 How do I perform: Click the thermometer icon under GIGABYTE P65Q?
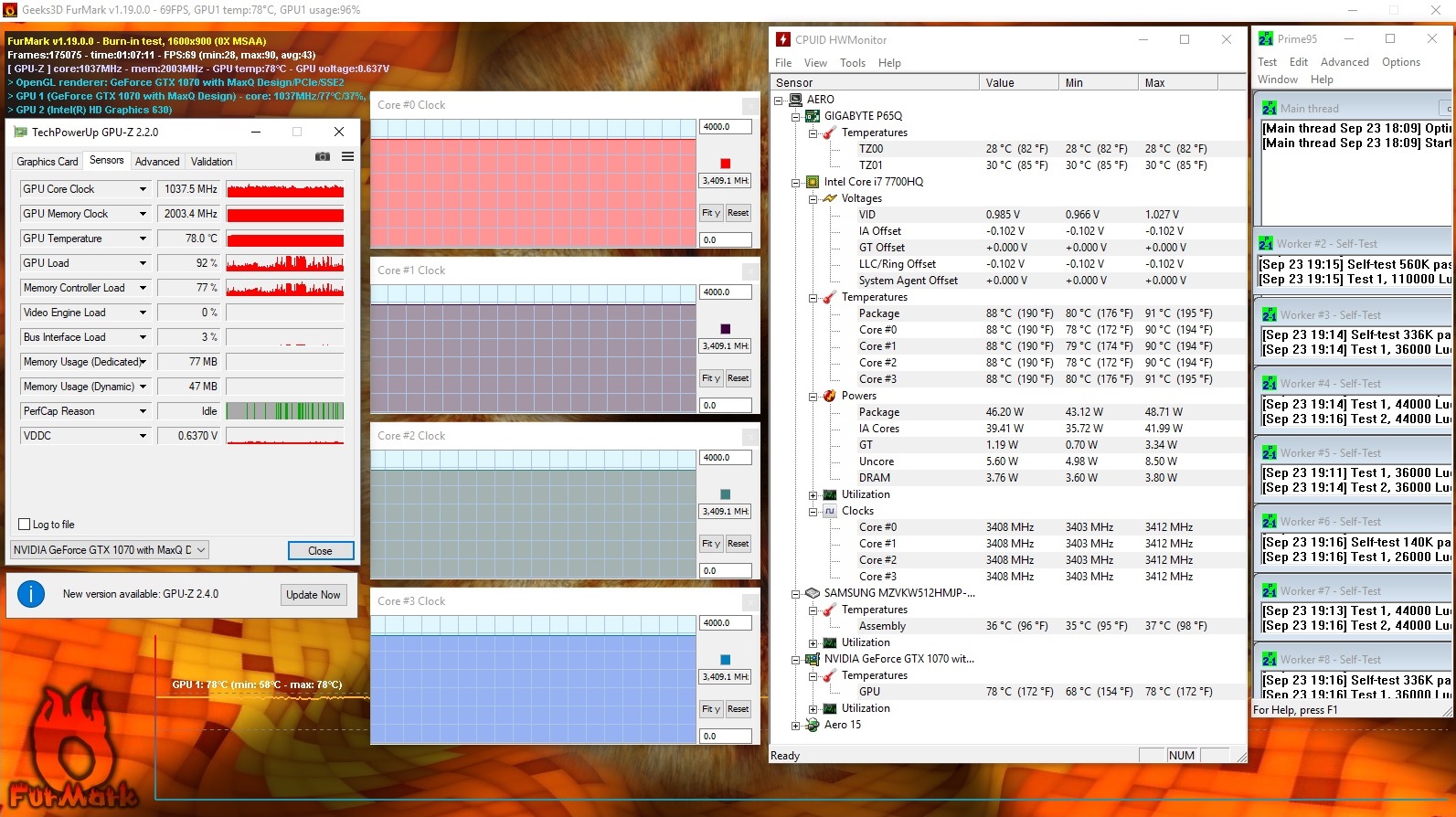tap(830, 133)
